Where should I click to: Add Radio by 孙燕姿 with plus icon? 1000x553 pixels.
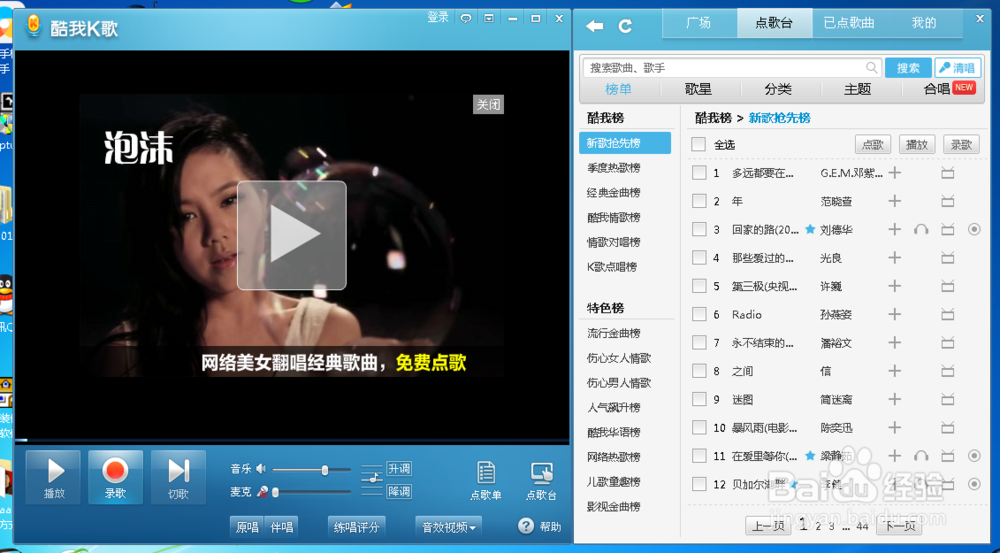coord(895,314)
